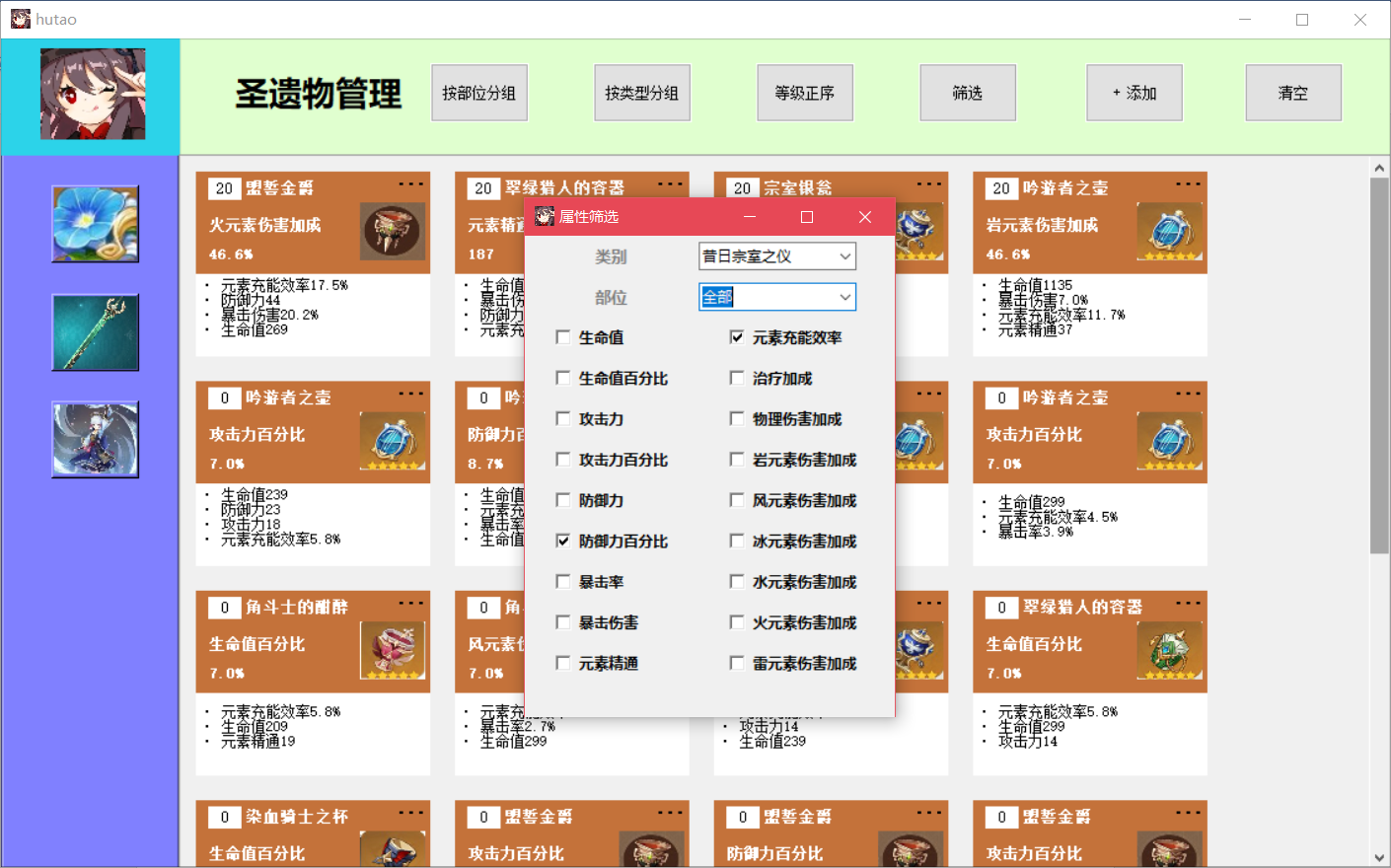Click the 属性筛选 dialog title text
Image resolution: width=1391 pixels, height=868 pixels.
tap(589, 217)
